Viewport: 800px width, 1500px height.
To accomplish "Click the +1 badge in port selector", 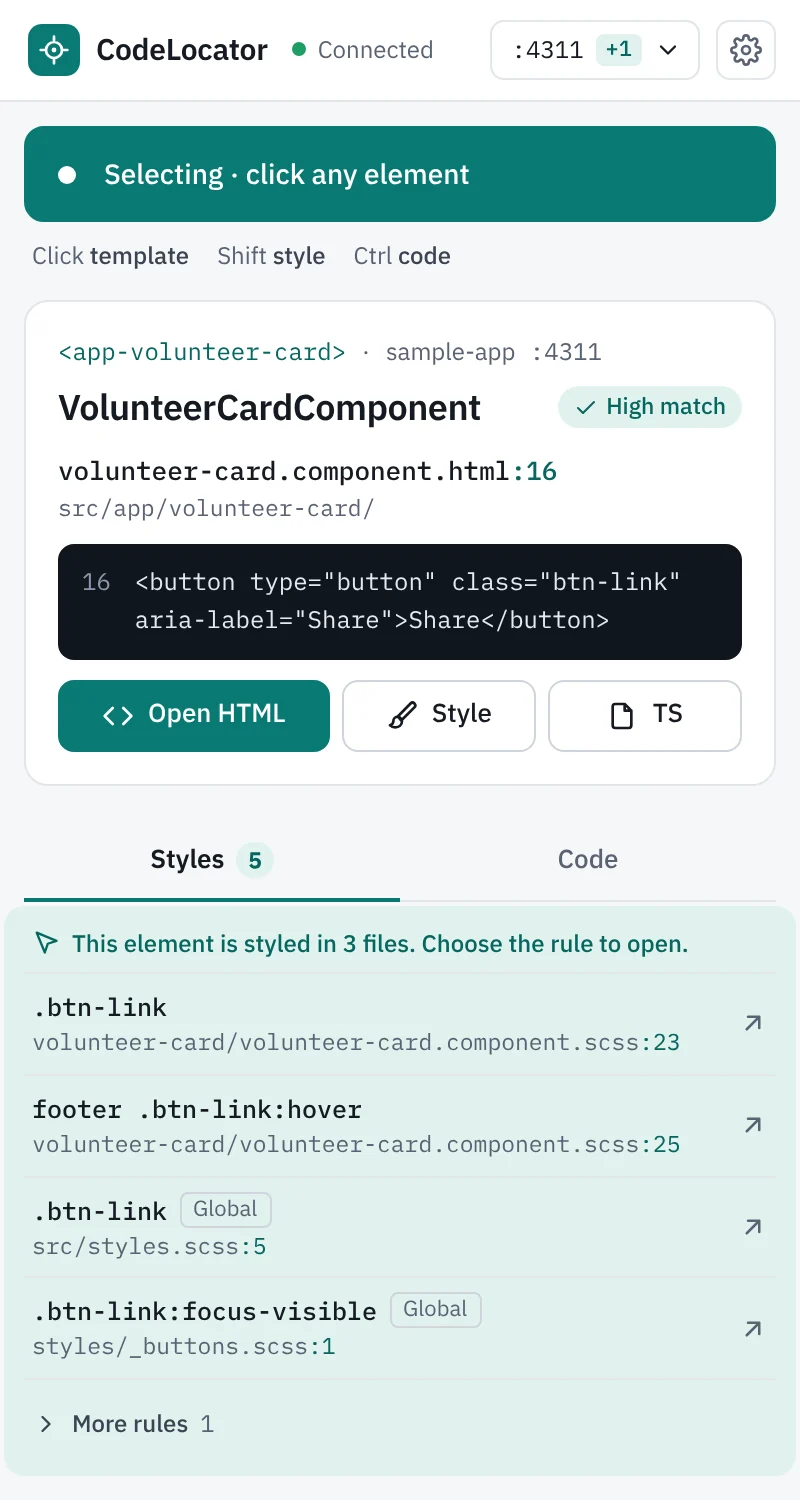I will click(x=619, y=49).
